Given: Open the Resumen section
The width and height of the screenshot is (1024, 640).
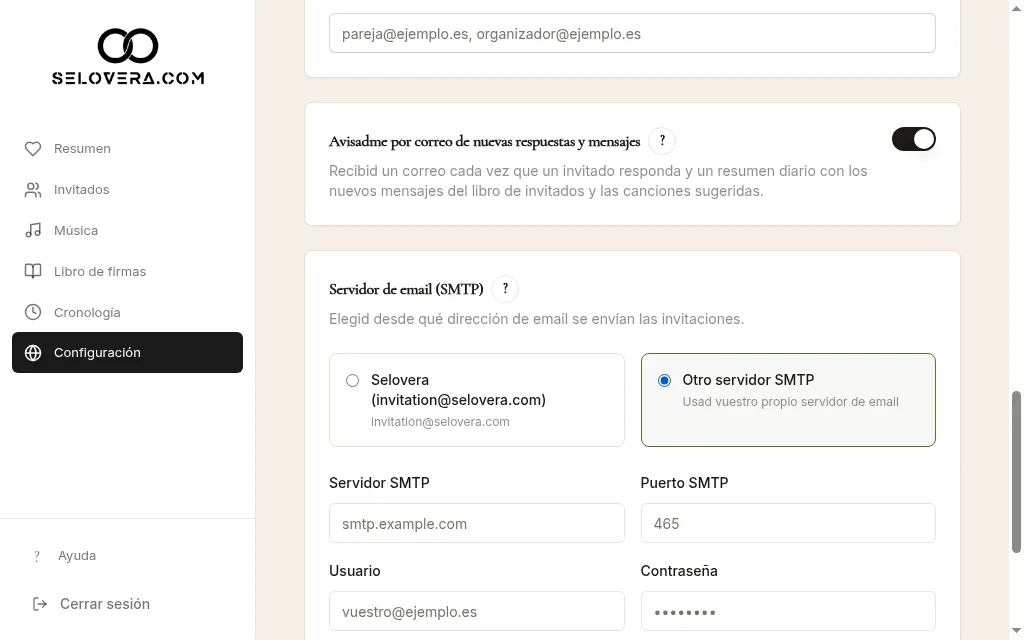Looking at the screenshot, I should pos(127,149).
